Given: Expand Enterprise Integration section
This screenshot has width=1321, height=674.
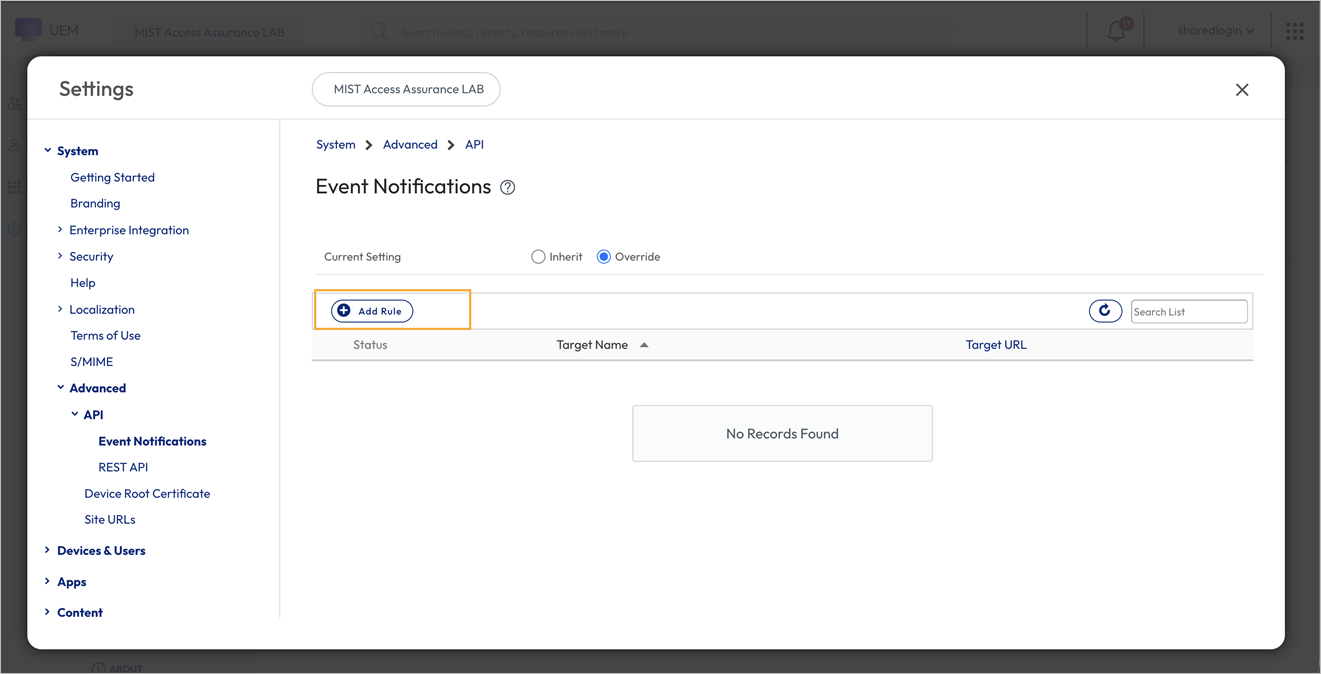Looking at the screenshot, I should 60,230.
